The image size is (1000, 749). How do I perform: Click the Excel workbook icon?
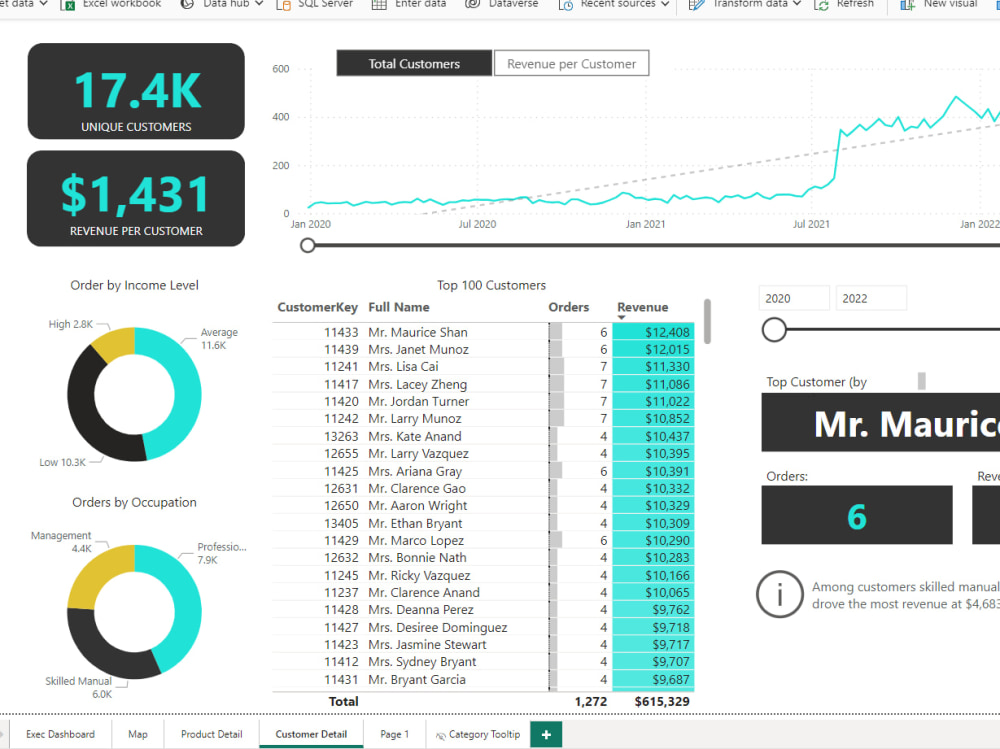[67, 4]
